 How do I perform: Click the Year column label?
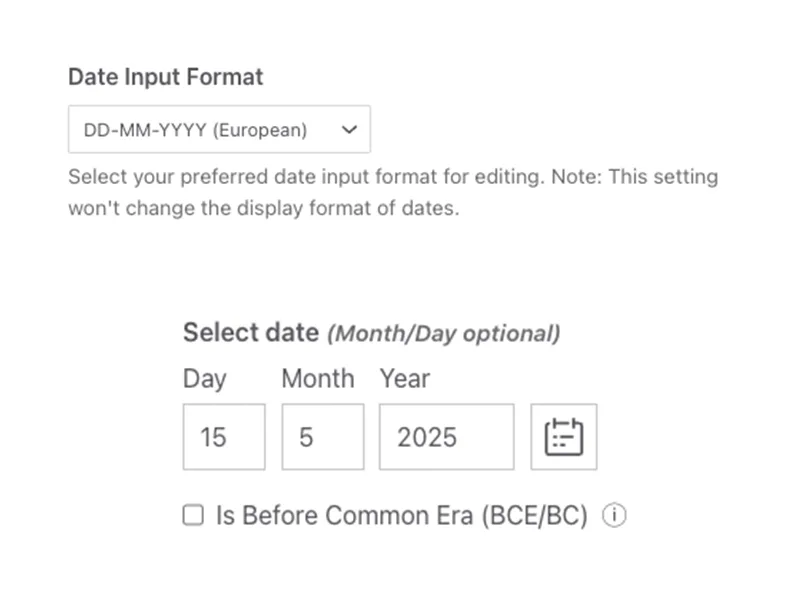pyautogui.click(x=404, y=378)
